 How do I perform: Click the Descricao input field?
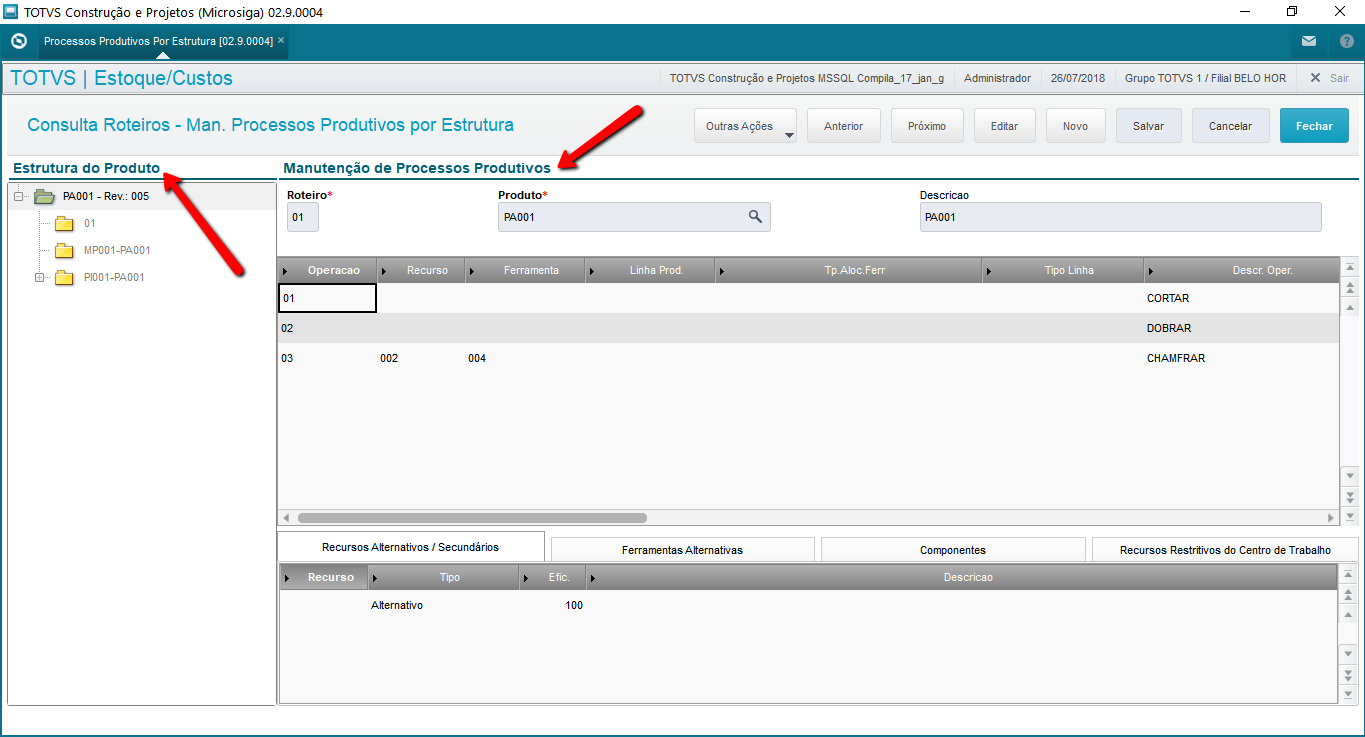tap(1120, 217)
